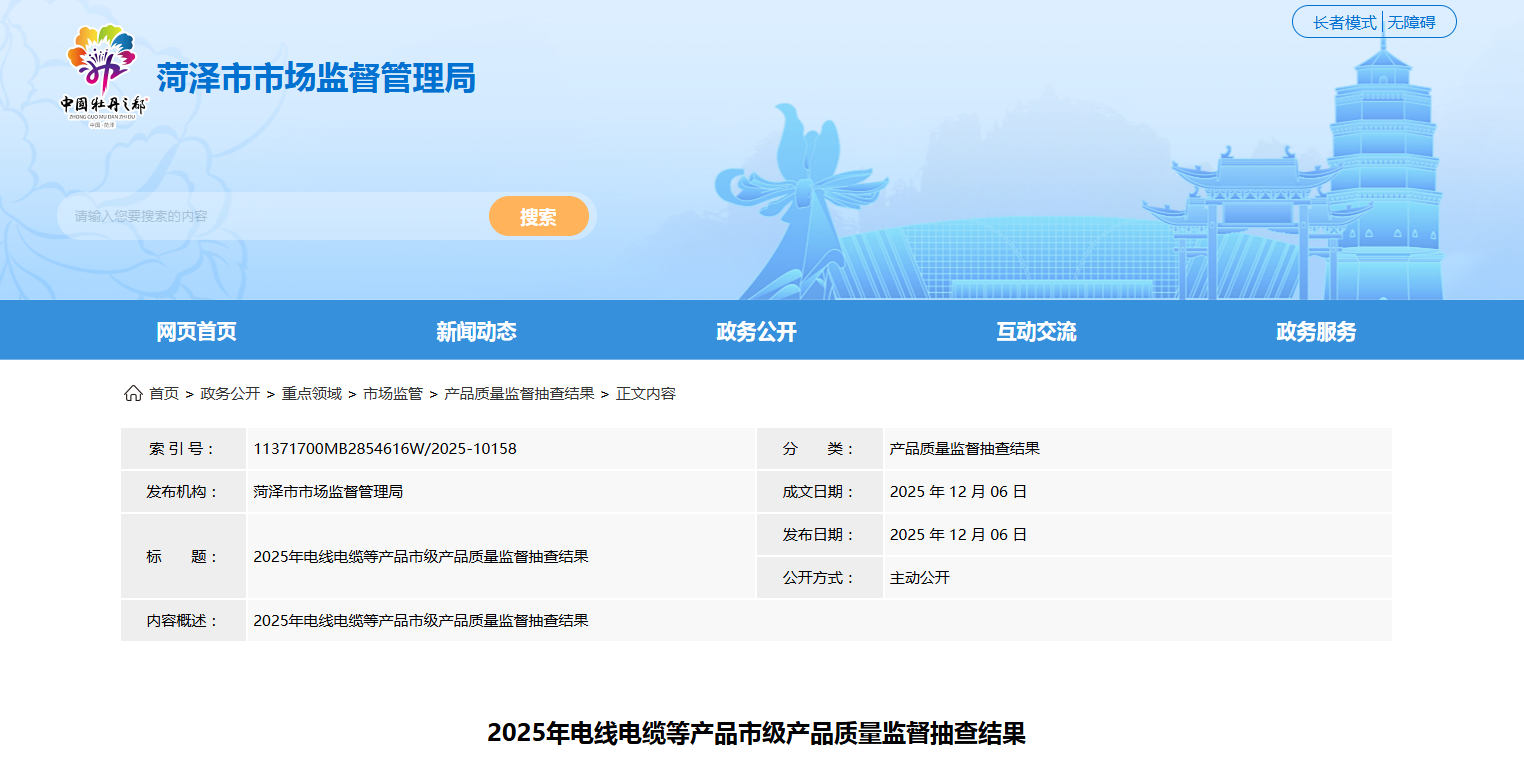Click 重点领域 breadcrumb link
The width and height of the screenshot is (1524, 775).
[311, 394]
